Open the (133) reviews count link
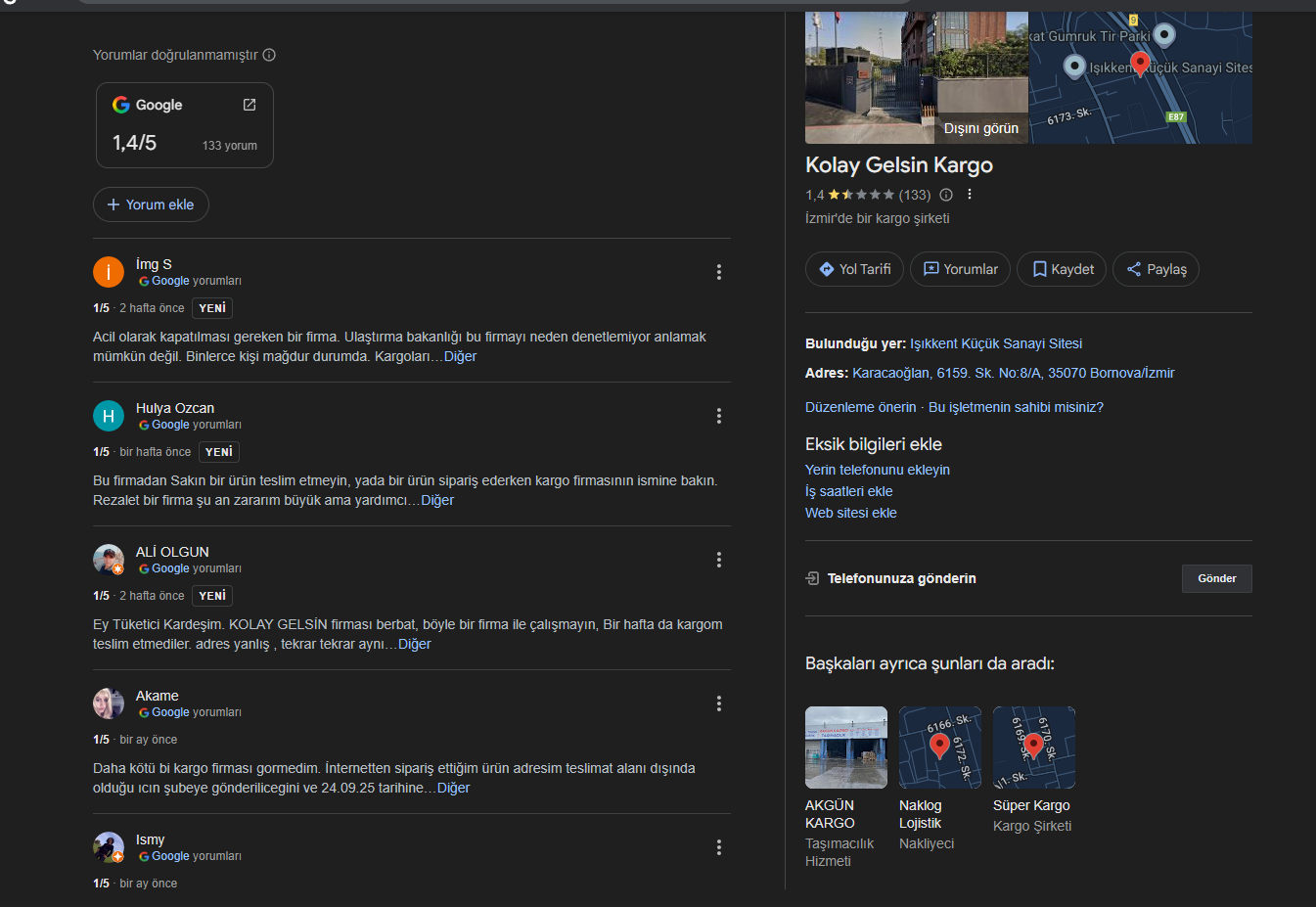 point(915,195)
